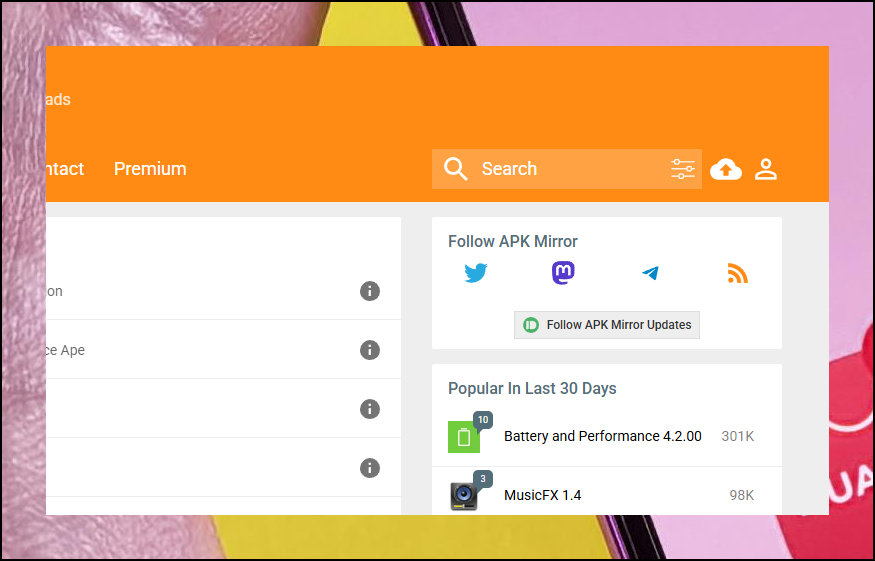Viewport: 875px width, 561px height.
Task: Click the cloud upload icon
Action: (x=725, y=169)
